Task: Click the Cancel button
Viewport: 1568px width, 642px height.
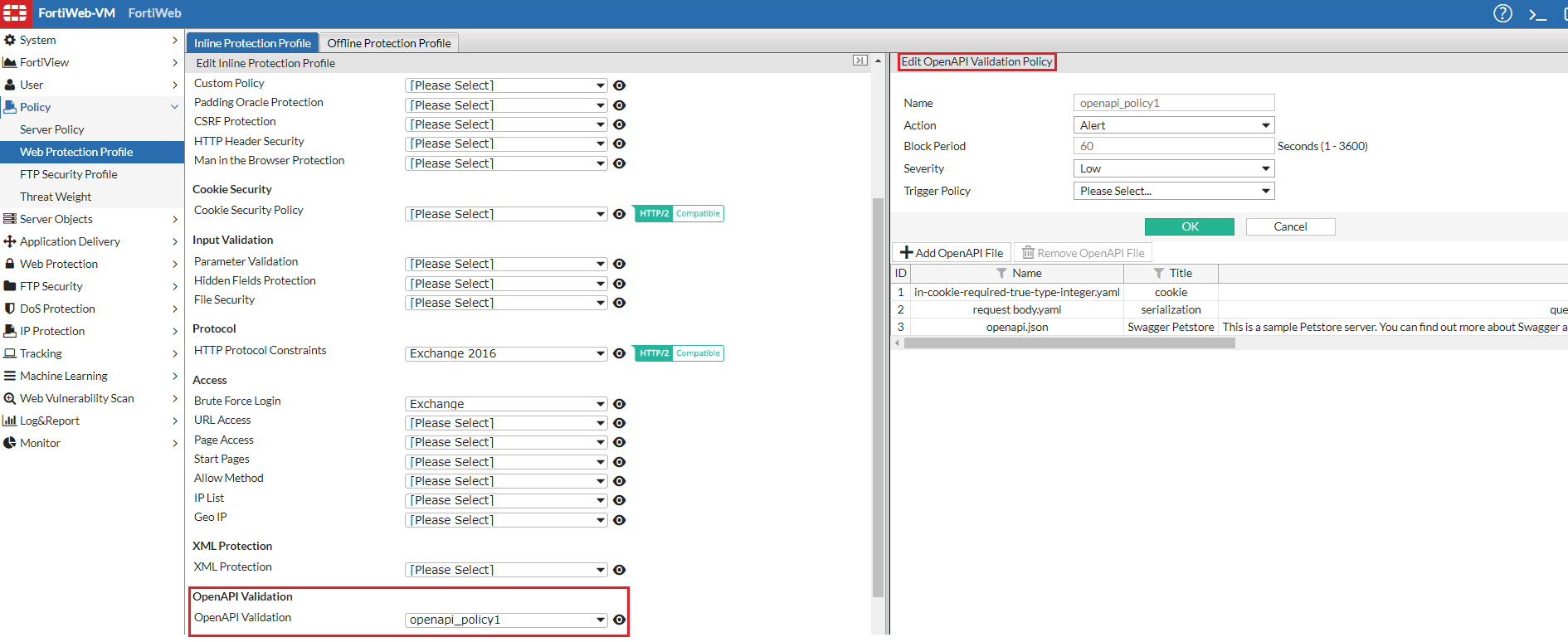Action: 1290,226
